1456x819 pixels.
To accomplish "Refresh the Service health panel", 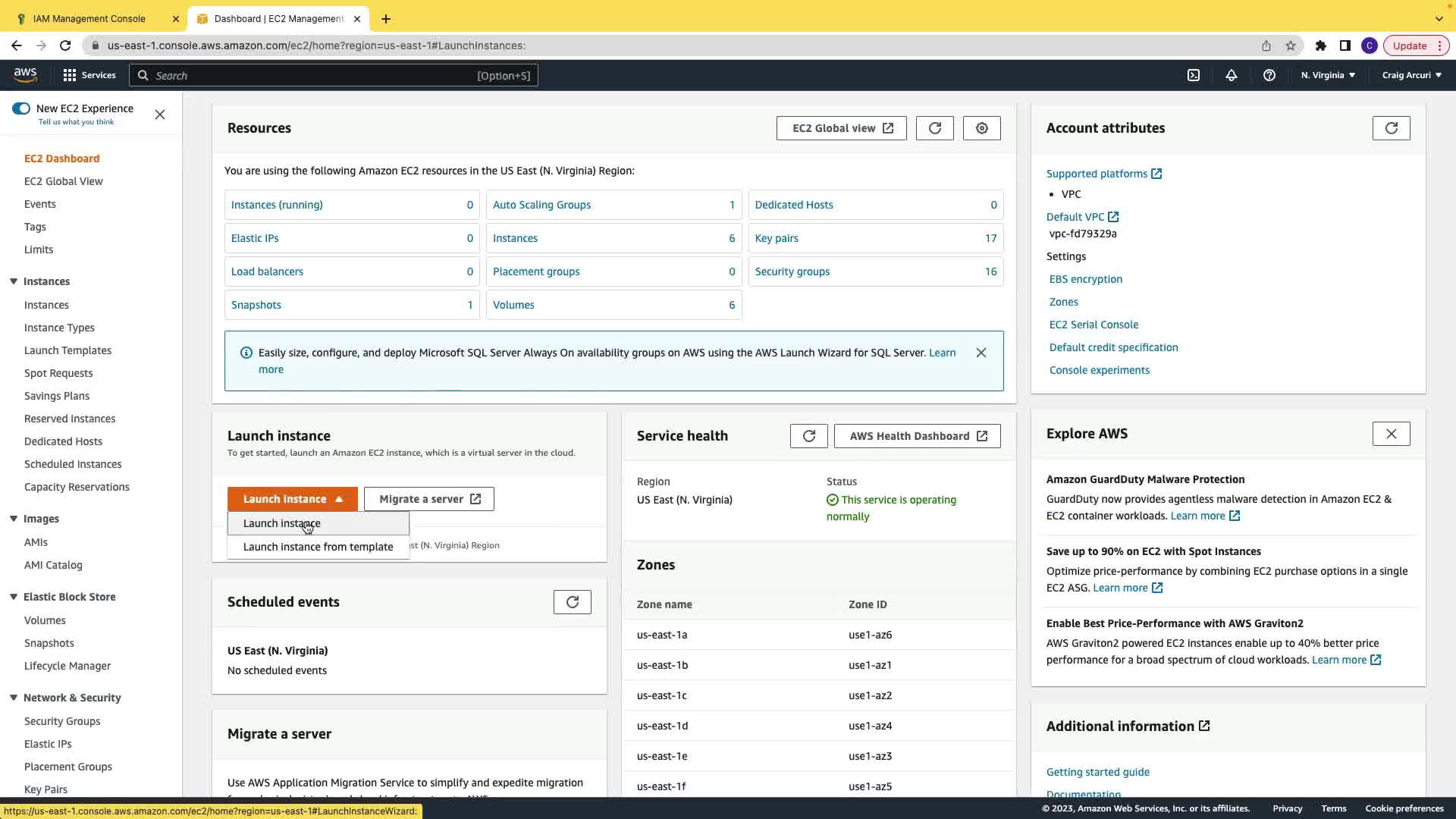I will click(808, 436).
